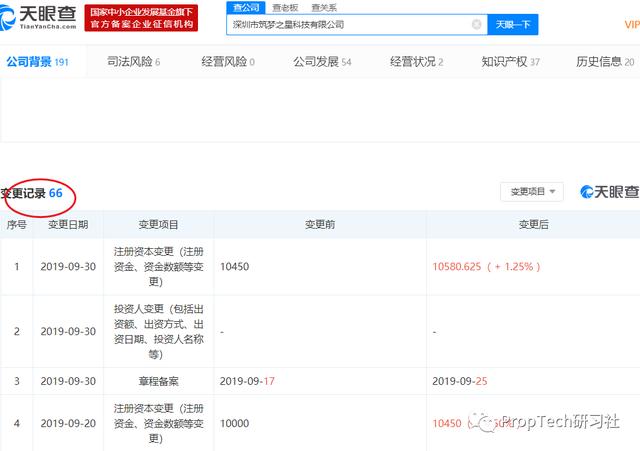Click the VIP link in the header
640x451 pixels.
click(631, 25)
